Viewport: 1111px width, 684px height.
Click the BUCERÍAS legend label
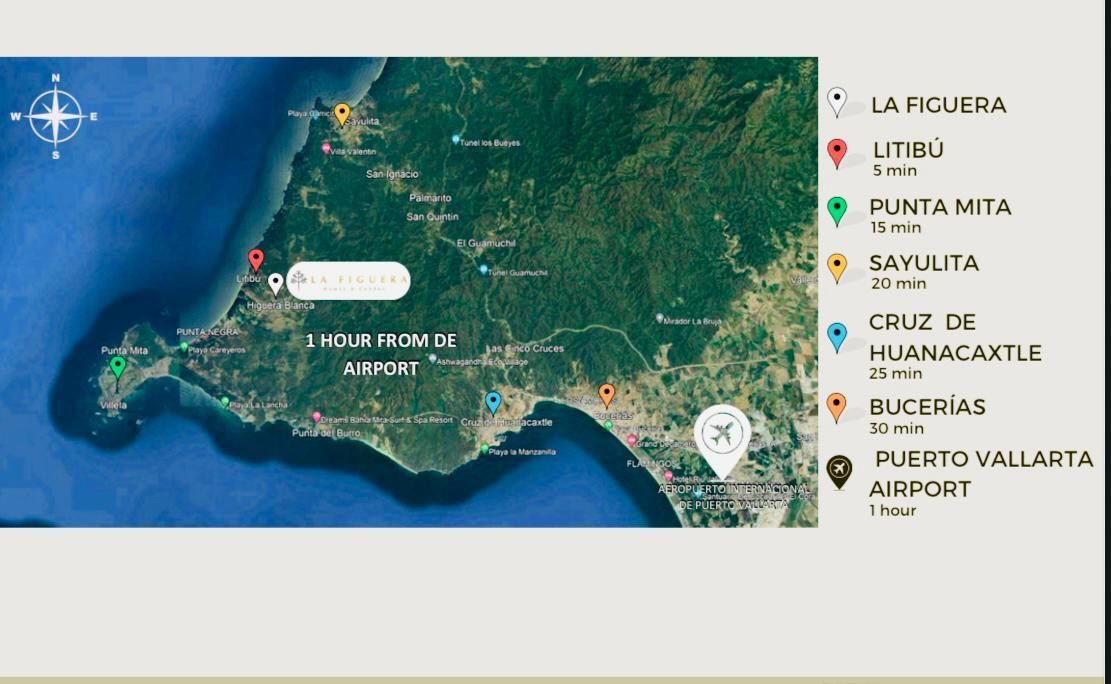[927, 407]
